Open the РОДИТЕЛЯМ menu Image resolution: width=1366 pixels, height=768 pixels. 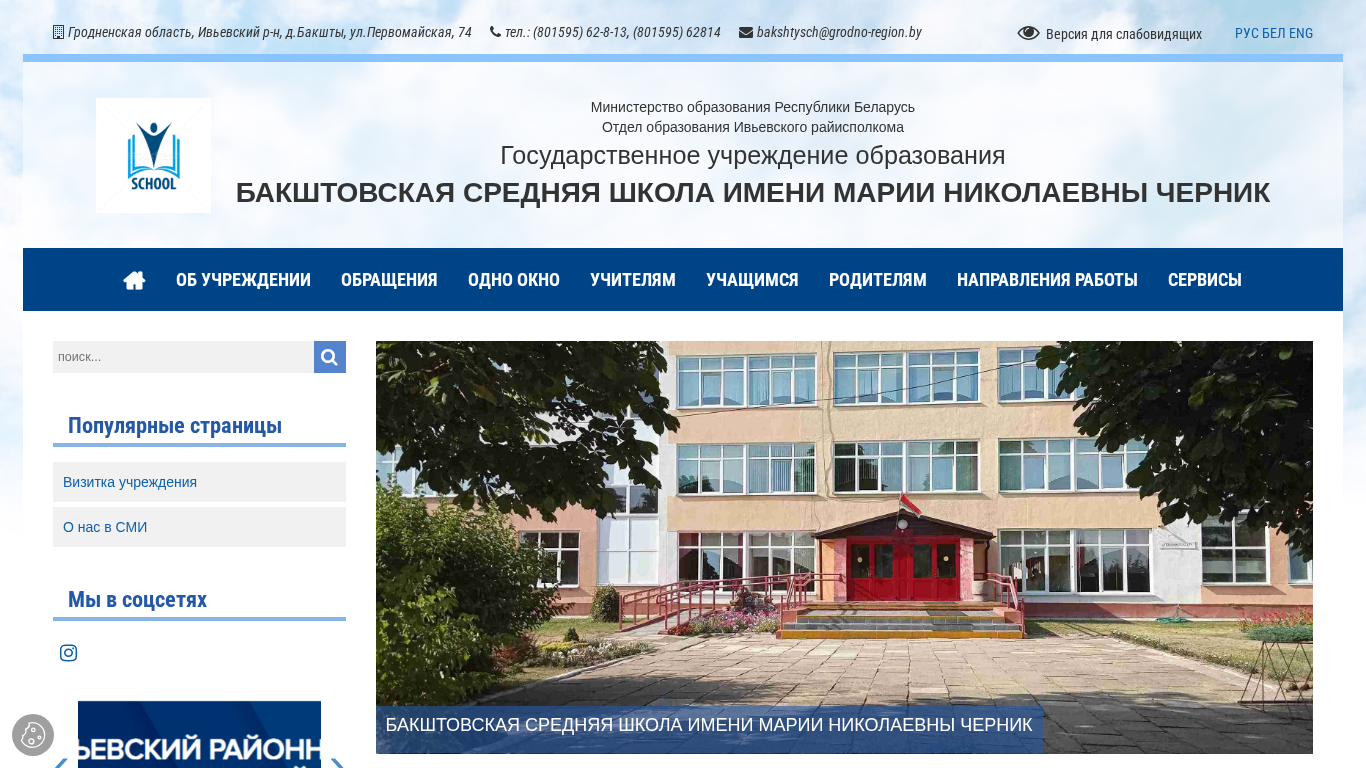(878, 280)
